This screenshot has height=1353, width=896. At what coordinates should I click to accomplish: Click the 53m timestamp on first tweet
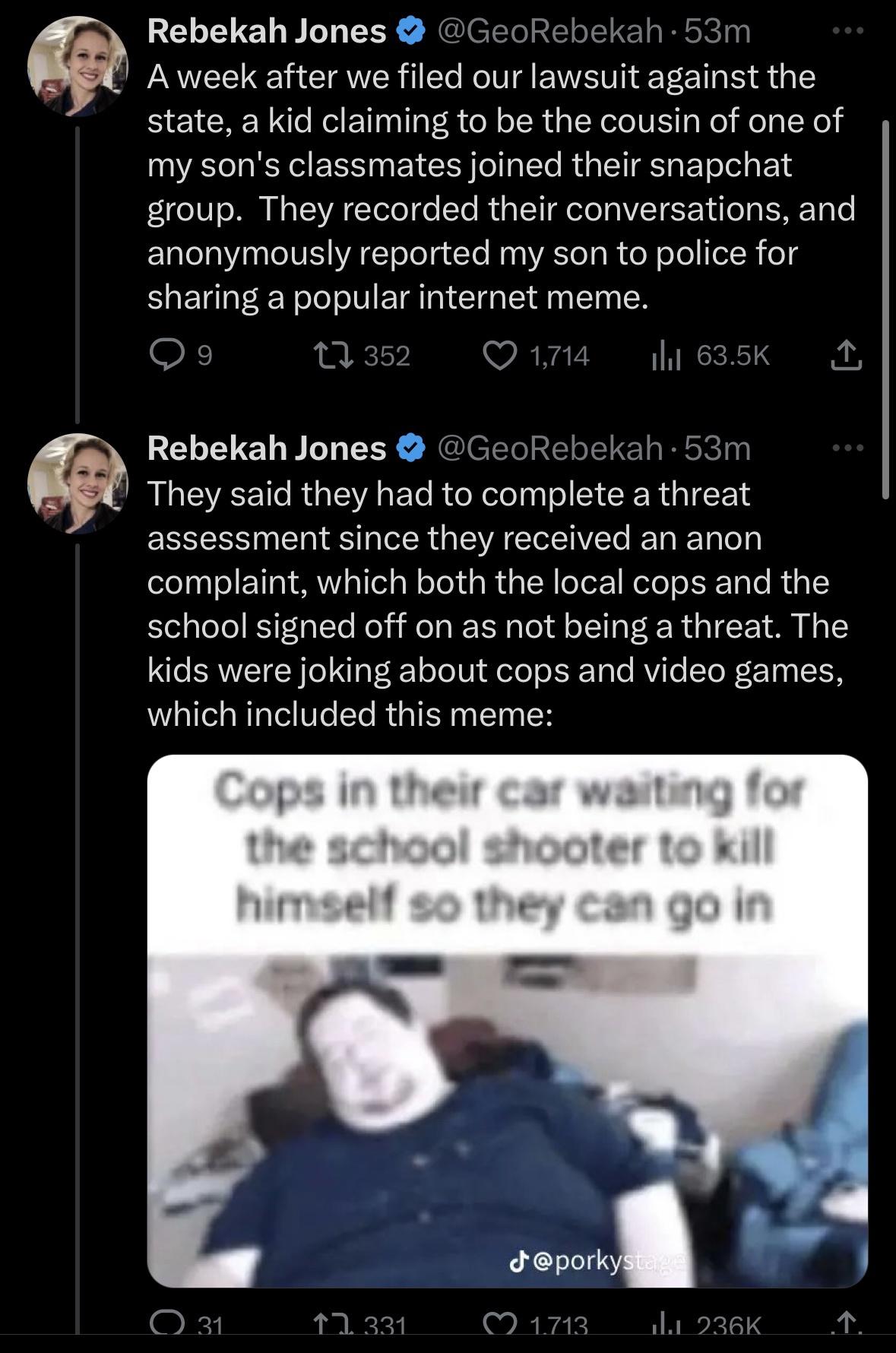717,32
